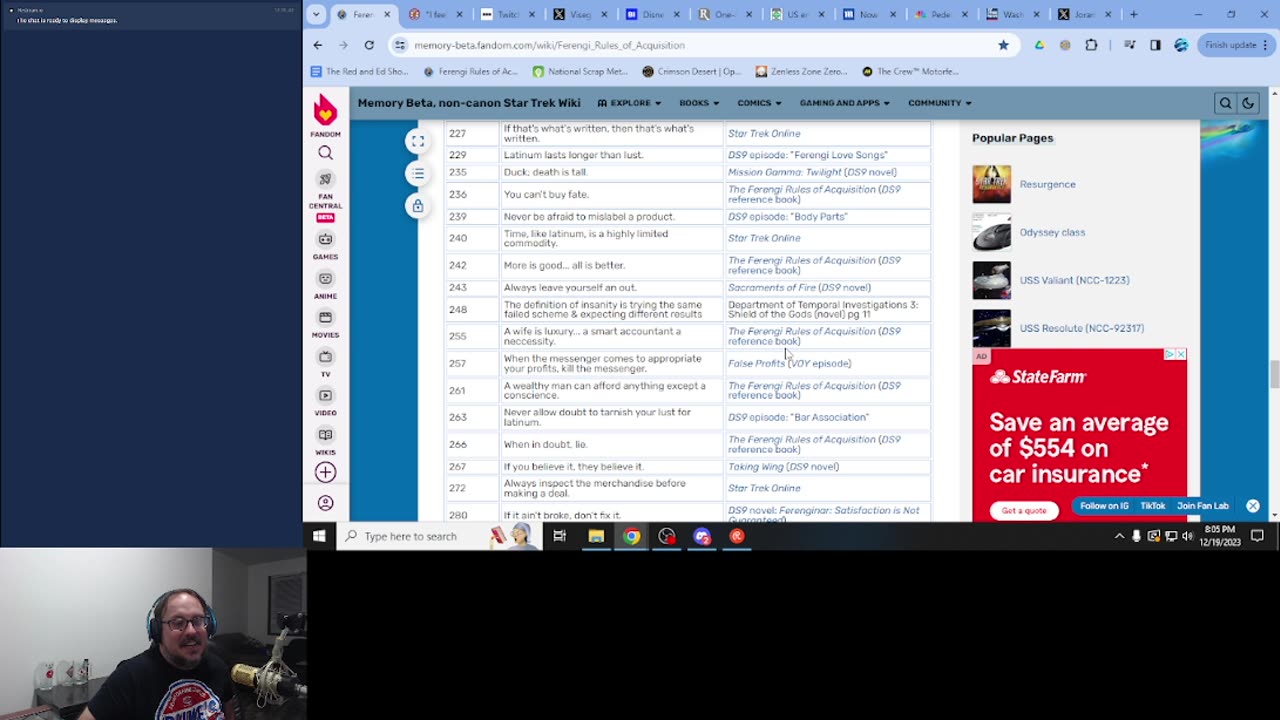Open Google Drive extension icon
The height and width of the screenshot is (720, 1280).
[x=1040, y=45]
